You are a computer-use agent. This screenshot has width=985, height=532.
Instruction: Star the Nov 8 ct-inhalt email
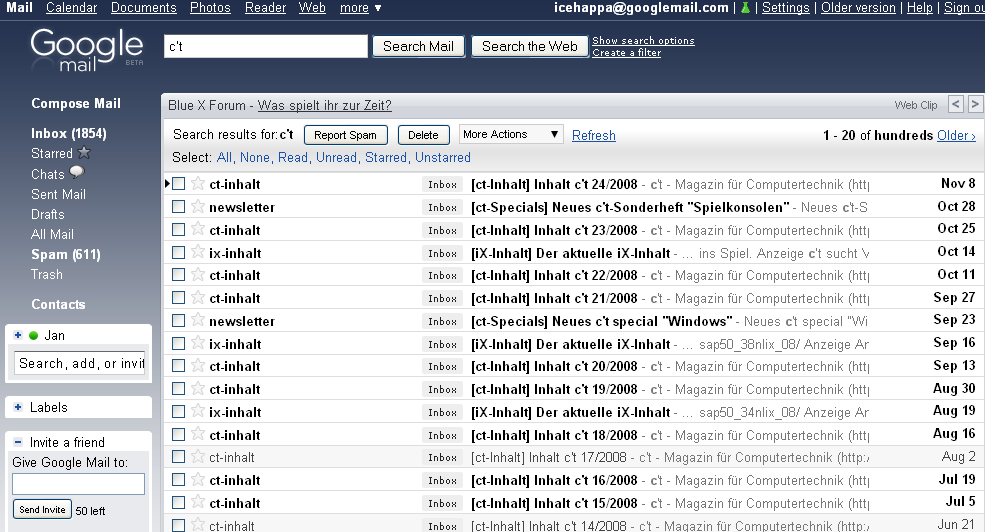point(198,184)
